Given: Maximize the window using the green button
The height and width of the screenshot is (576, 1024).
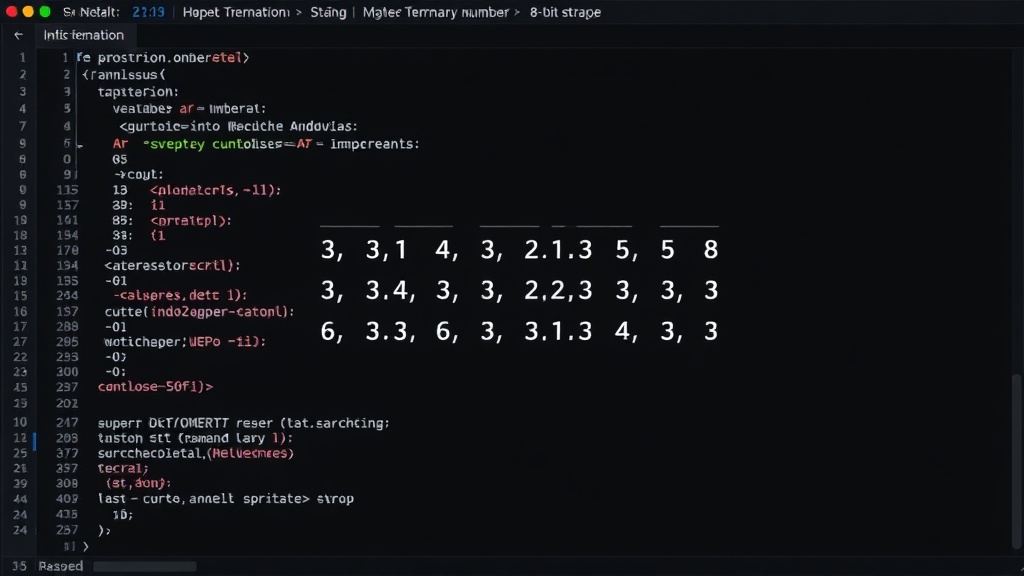Looking at the screenshot, I should pyautogui.click(x=45, y=12).
